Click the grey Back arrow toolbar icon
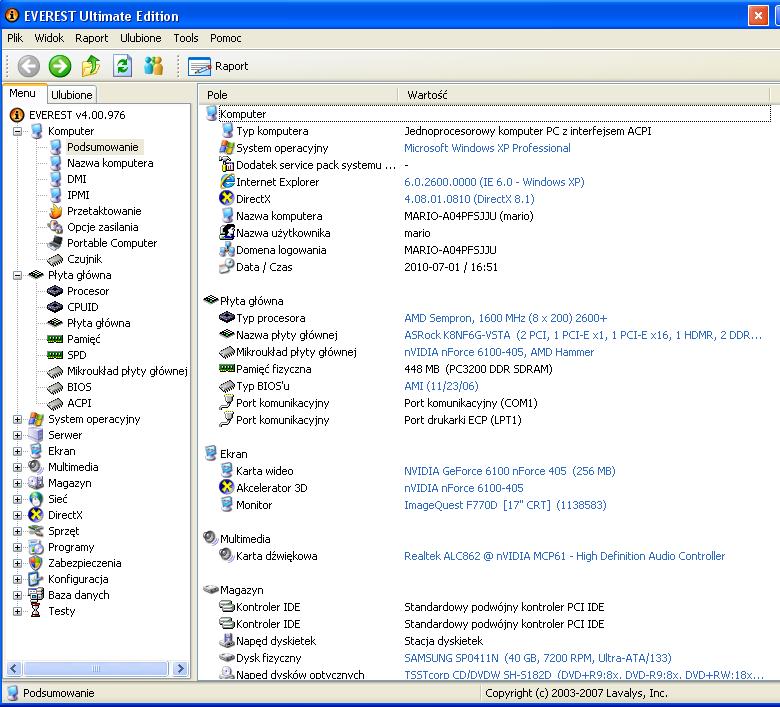 click(29, 66)
